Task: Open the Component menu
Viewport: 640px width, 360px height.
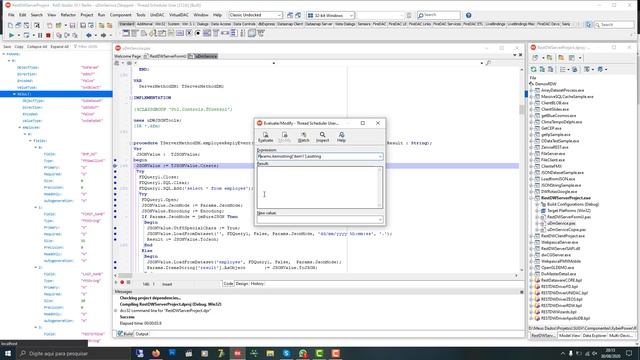Action: [x=120, y=15]
